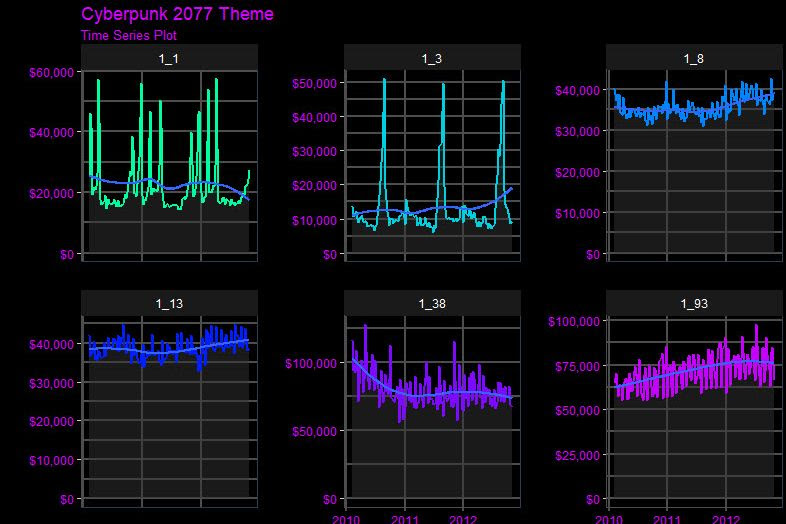Click the 2011 x-axis label under panel 1_38
The width and height of the screenshot is (786, 524).
click(405, 519)
